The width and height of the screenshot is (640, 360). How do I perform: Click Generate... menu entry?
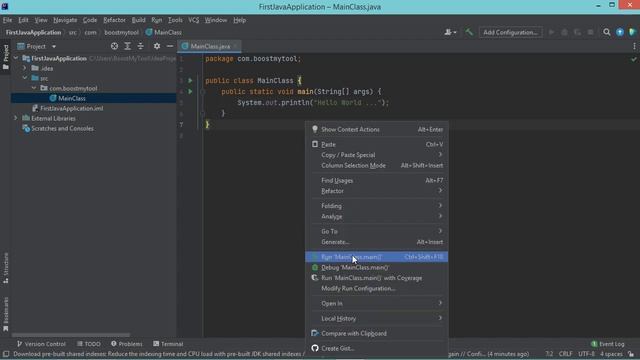click(x=376, y=242)
